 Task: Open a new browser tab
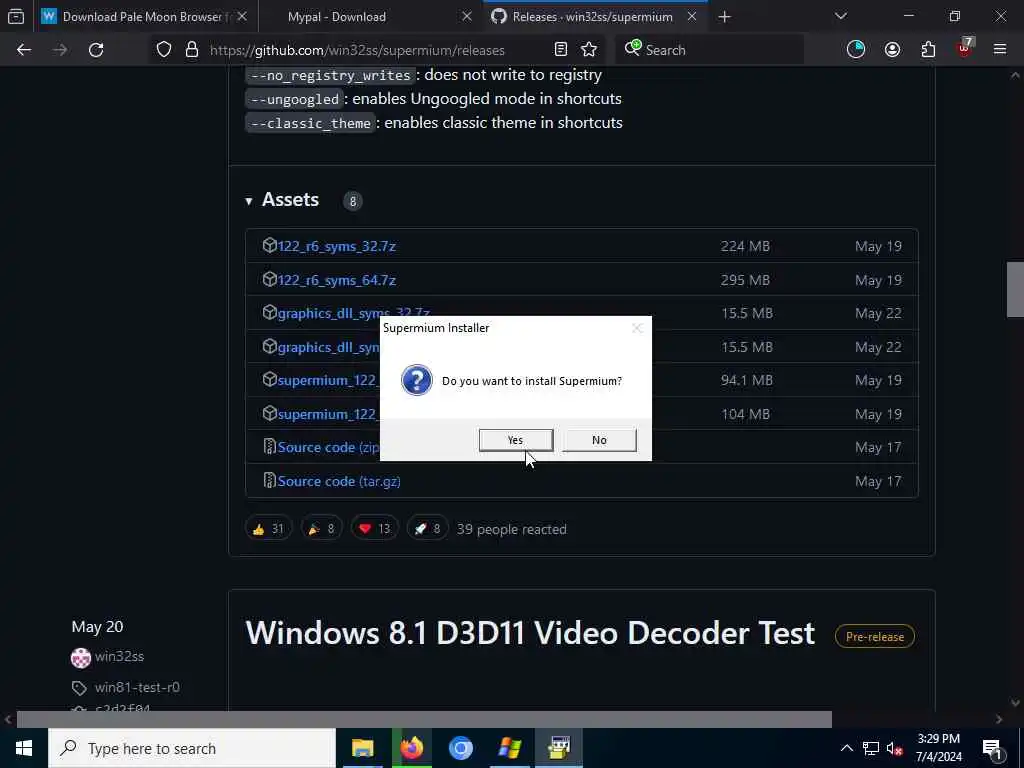pyautogui.click(x=724, y=17)
